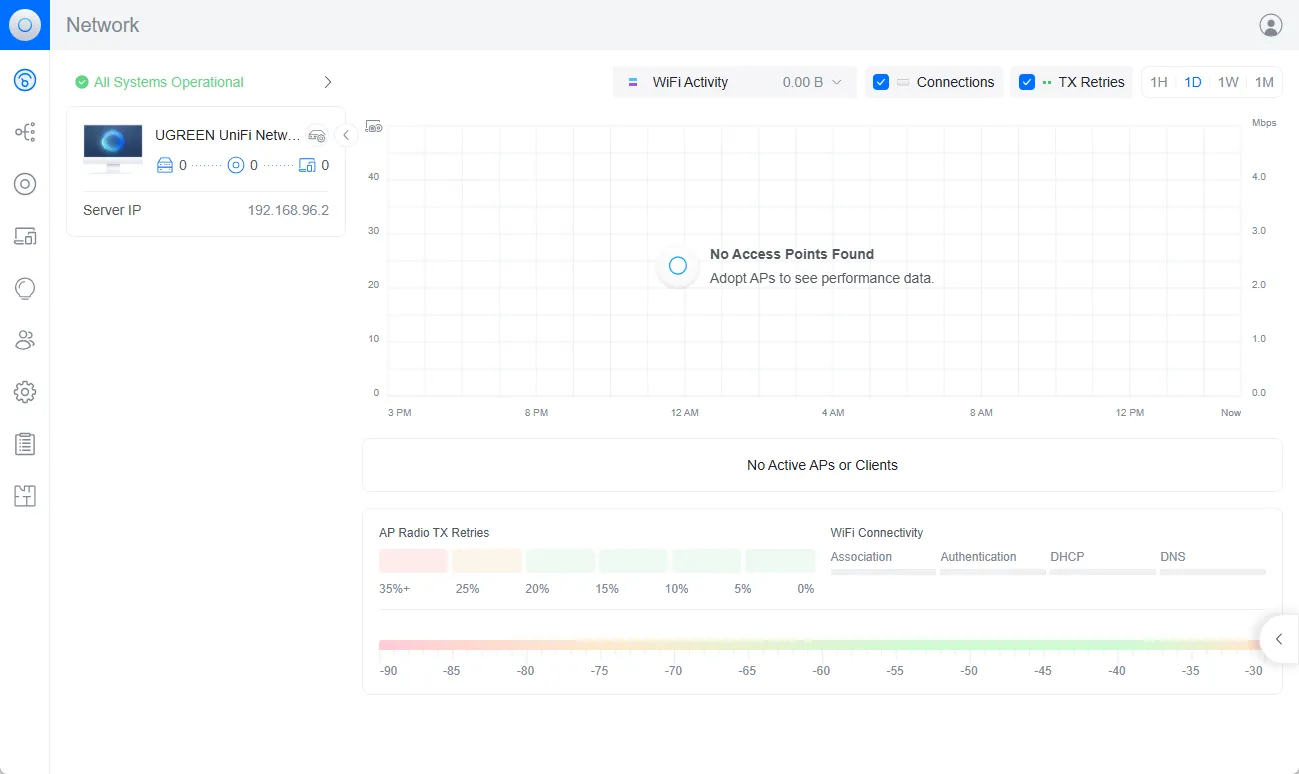Click the UGREEN UniFi Network server name

point(227,135)
